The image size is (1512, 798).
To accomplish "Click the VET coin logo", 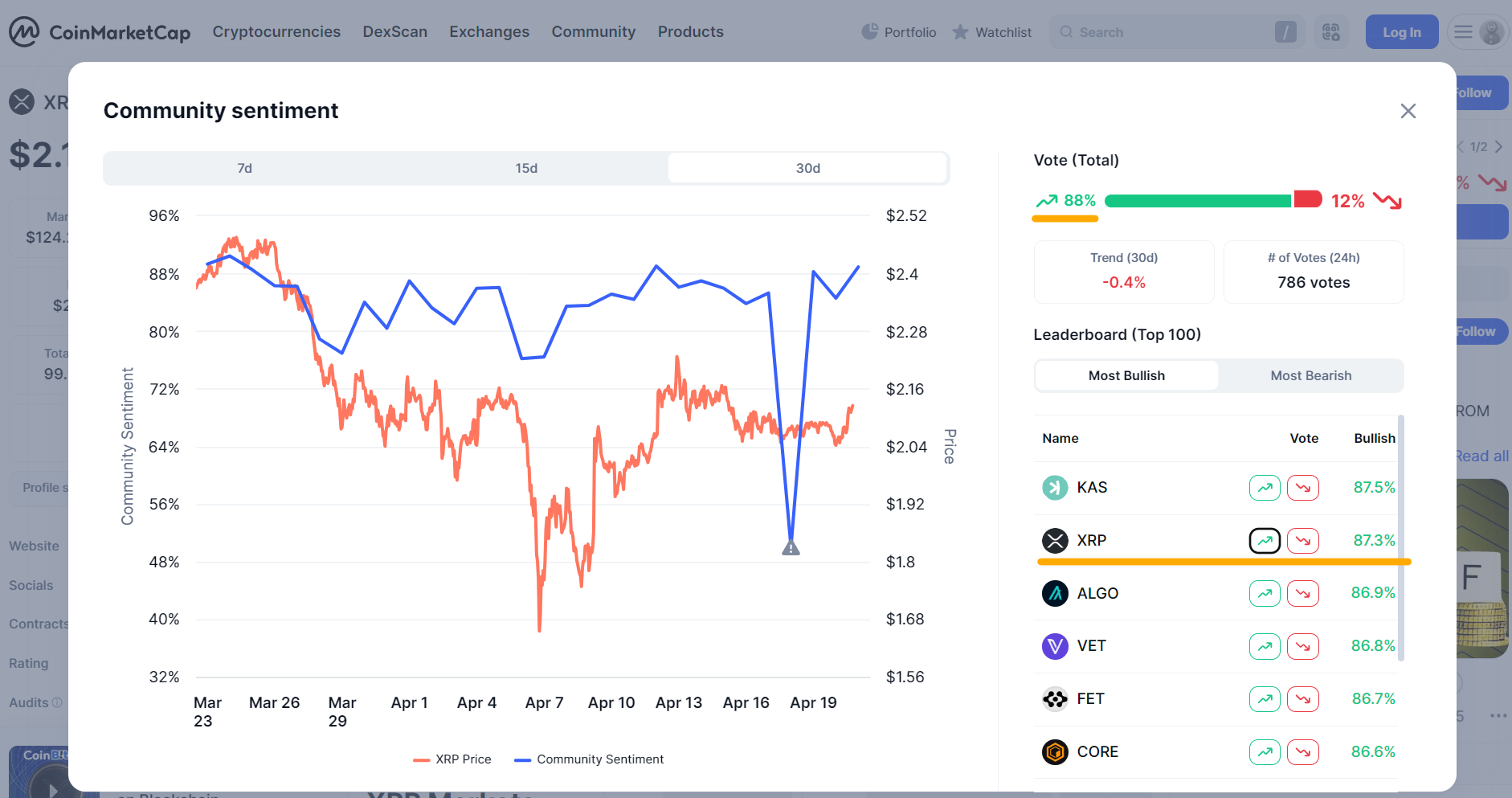I will (1055, 645).
